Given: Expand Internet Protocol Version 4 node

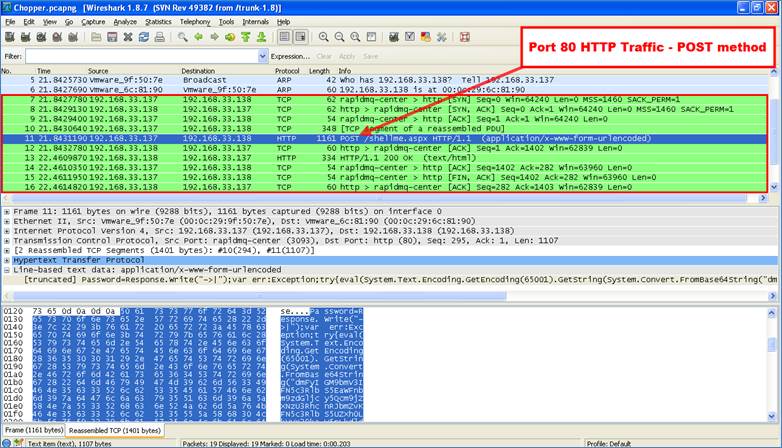Looking at the screenshot, I should pyautogui.click(x=7, y=231).
